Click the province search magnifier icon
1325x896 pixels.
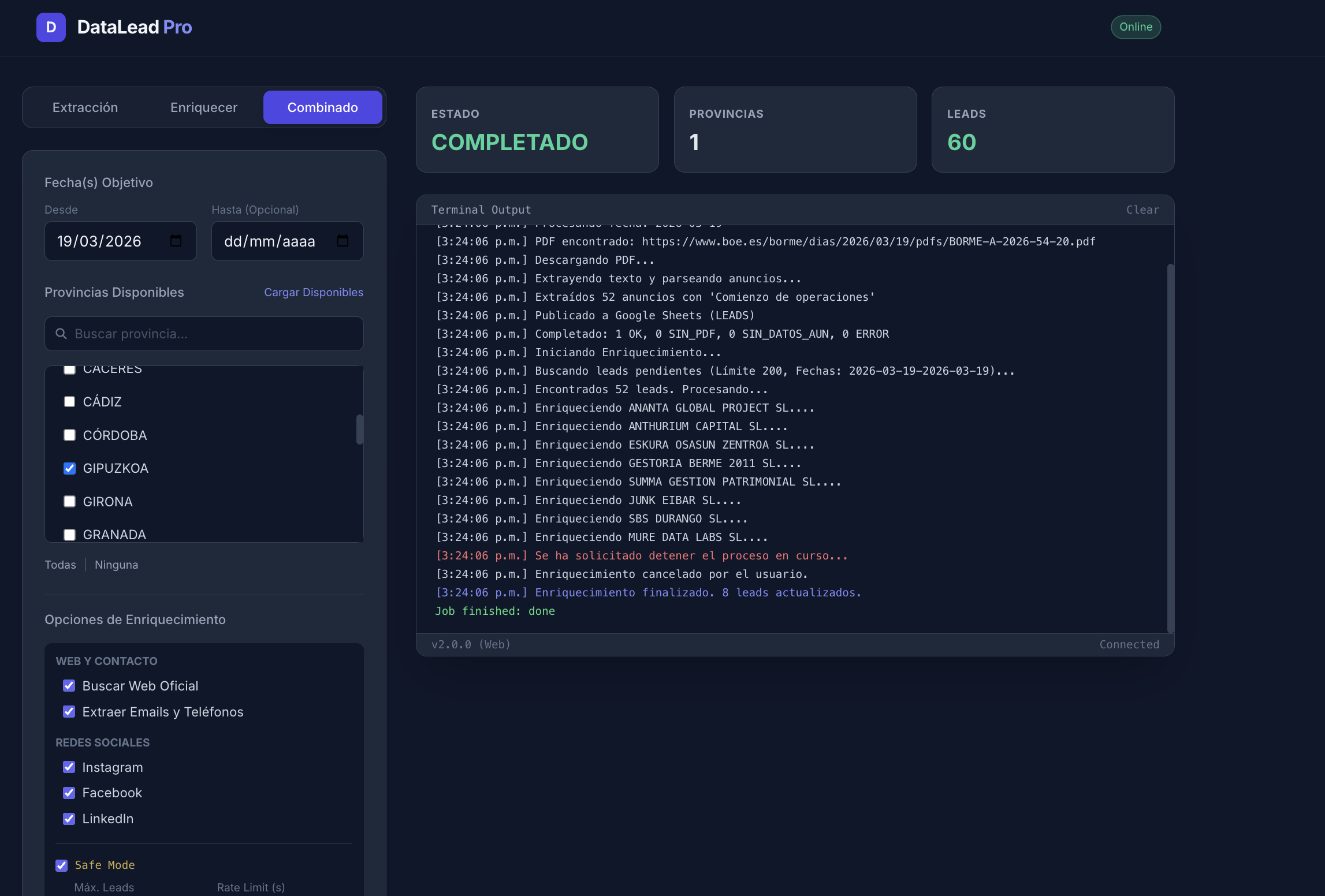pyautogui.click(x=61, y=334)
